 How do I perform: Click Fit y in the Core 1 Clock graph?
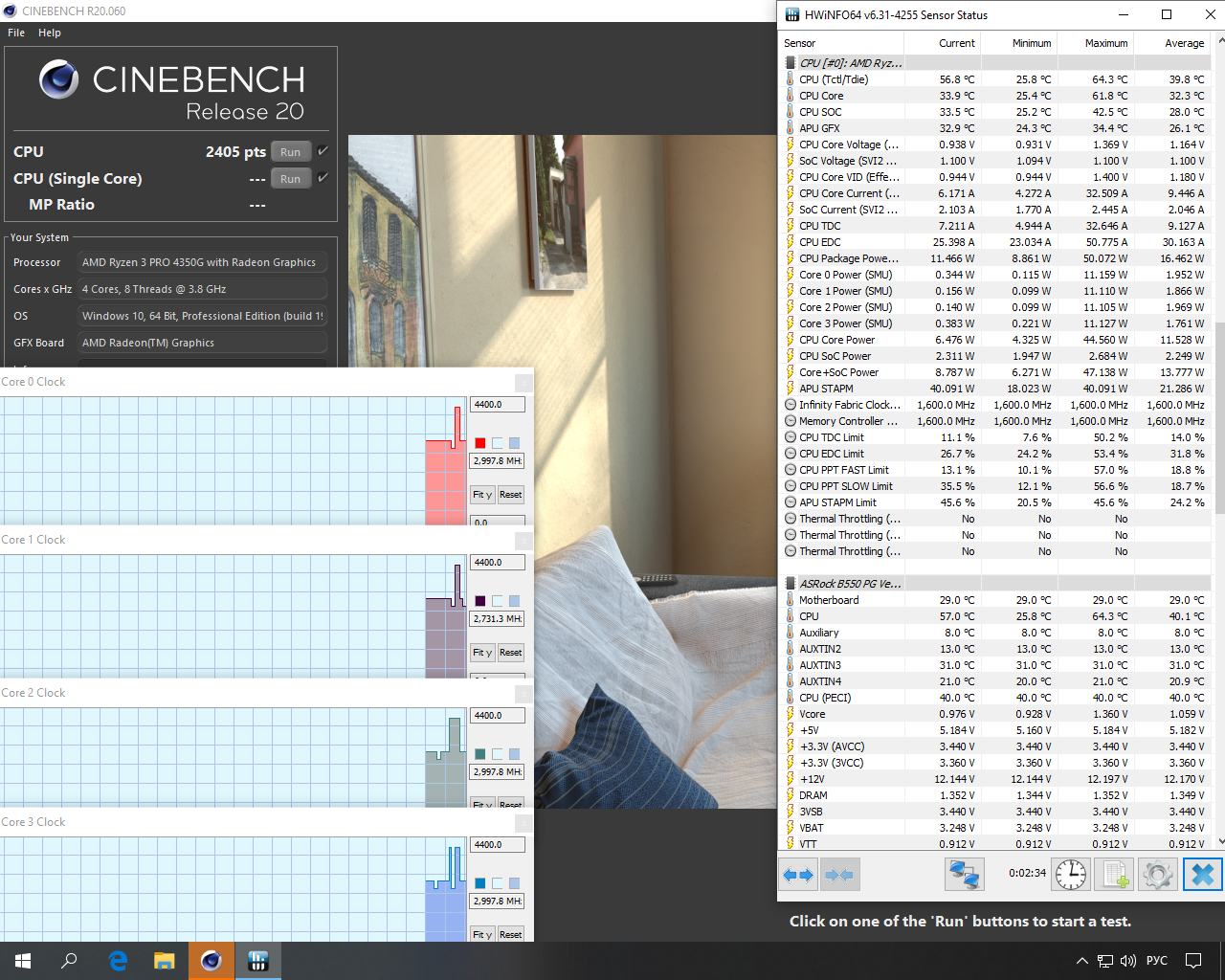point(482,653)
